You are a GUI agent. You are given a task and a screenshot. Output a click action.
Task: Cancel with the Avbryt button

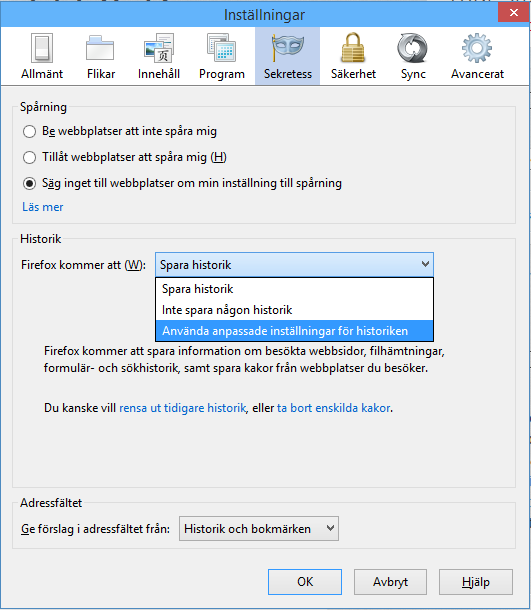390,582
